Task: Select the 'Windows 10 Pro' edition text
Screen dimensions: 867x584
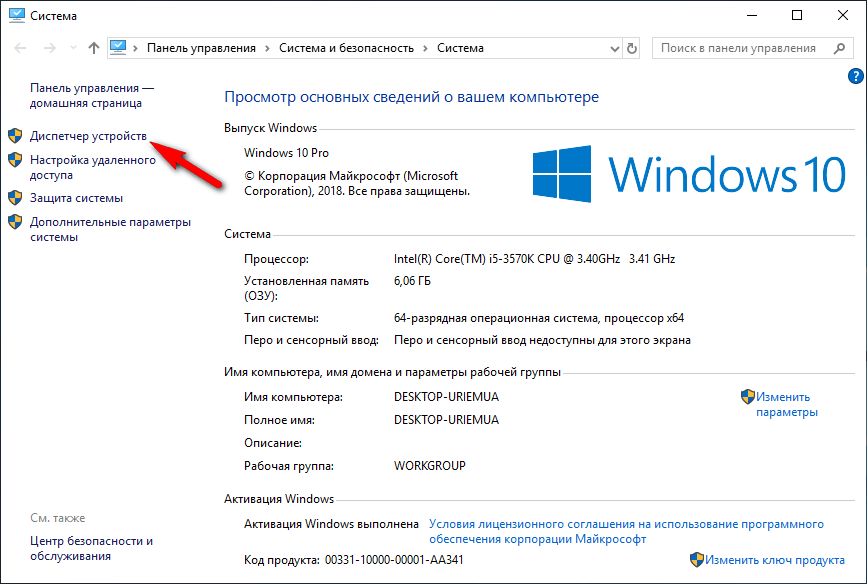Action: pos(286,153)
